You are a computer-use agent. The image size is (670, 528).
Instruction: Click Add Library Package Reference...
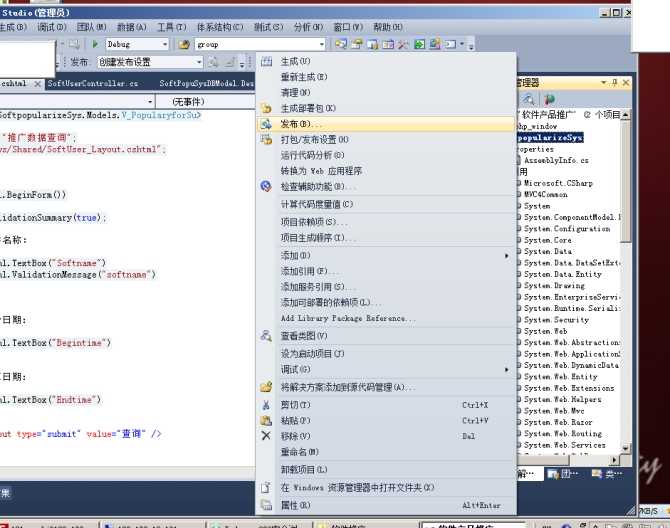[x=386, y=318]
